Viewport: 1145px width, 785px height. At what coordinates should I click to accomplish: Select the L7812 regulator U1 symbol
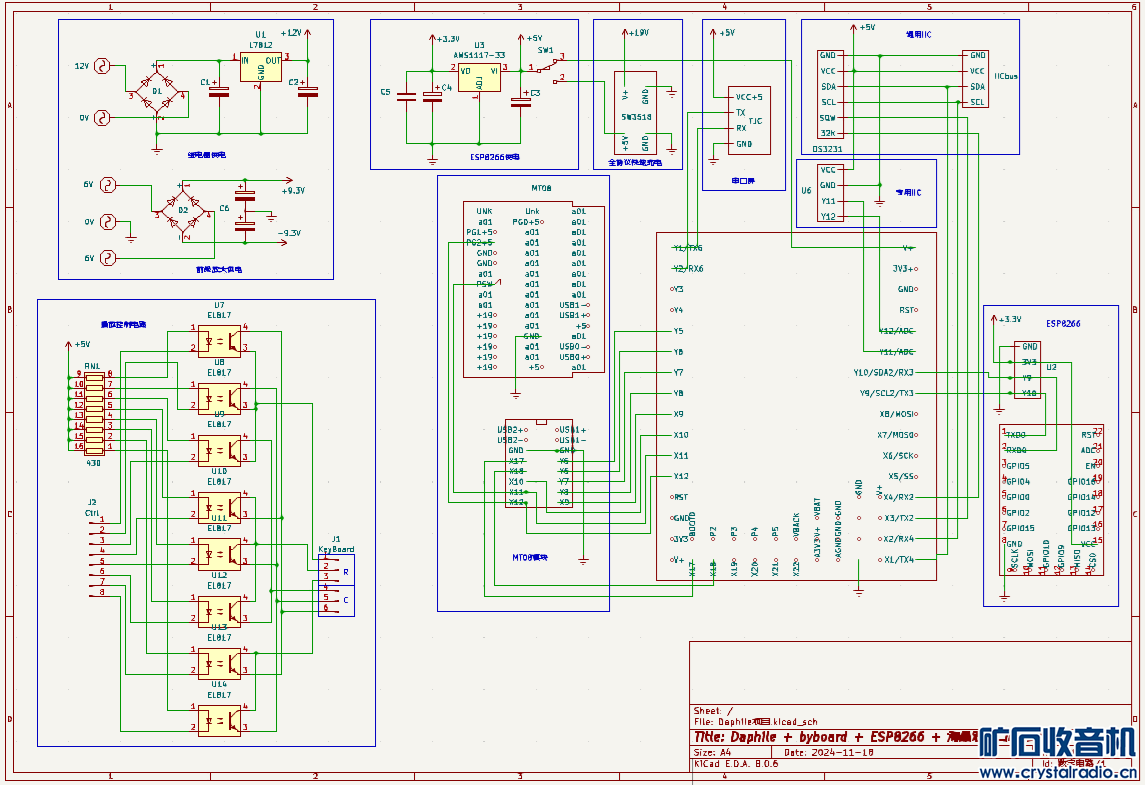261,67
